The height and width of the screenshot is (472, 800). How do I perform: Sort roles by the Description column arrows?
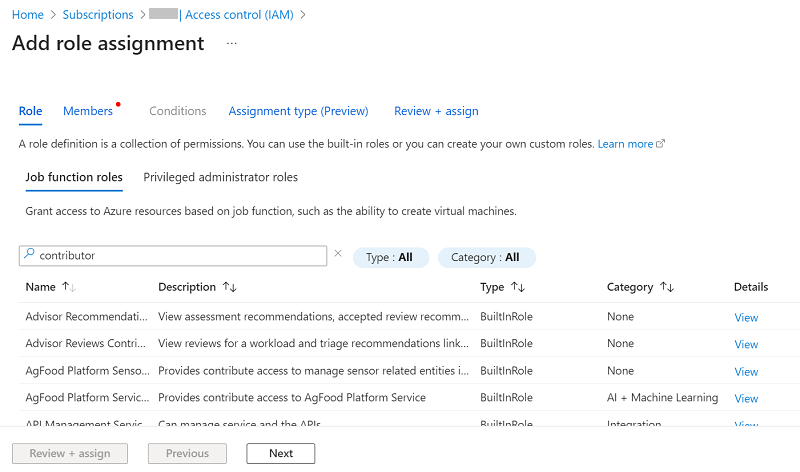click(x=230, y=287)
